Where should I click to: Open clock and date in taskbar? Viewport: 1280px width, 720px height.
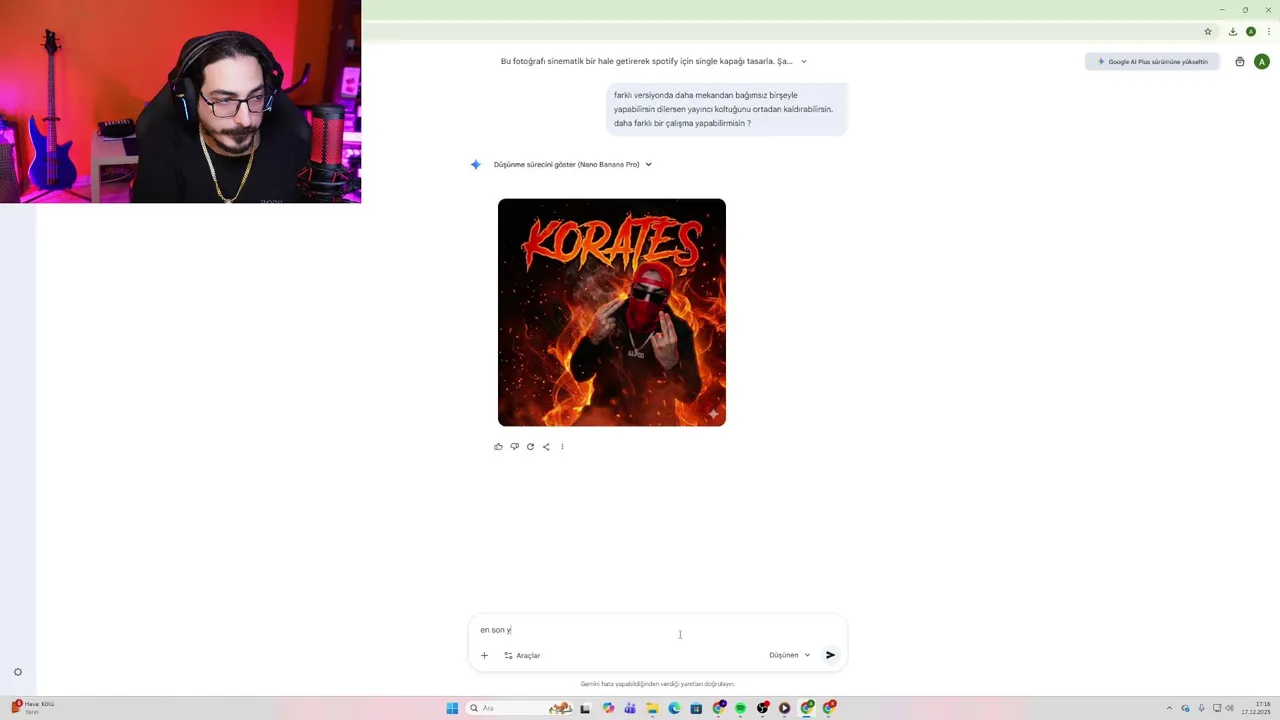coord(1256,708)
